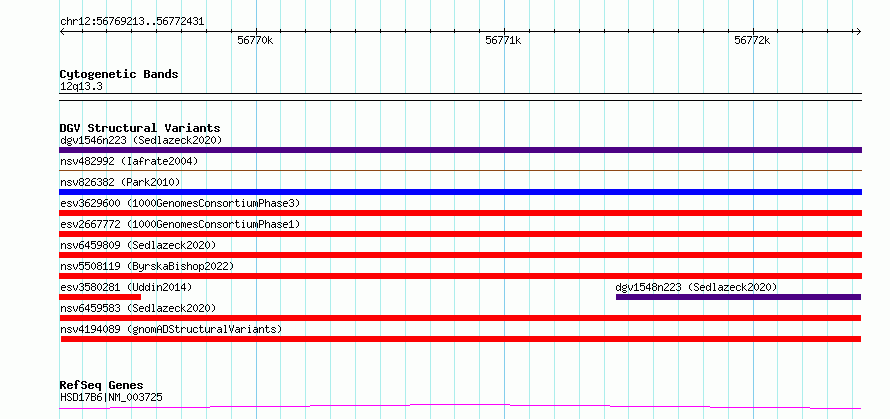
Task: Click the thin brown nsv482992 variant line
Action: pyautogui.click(x=460, y=170)
